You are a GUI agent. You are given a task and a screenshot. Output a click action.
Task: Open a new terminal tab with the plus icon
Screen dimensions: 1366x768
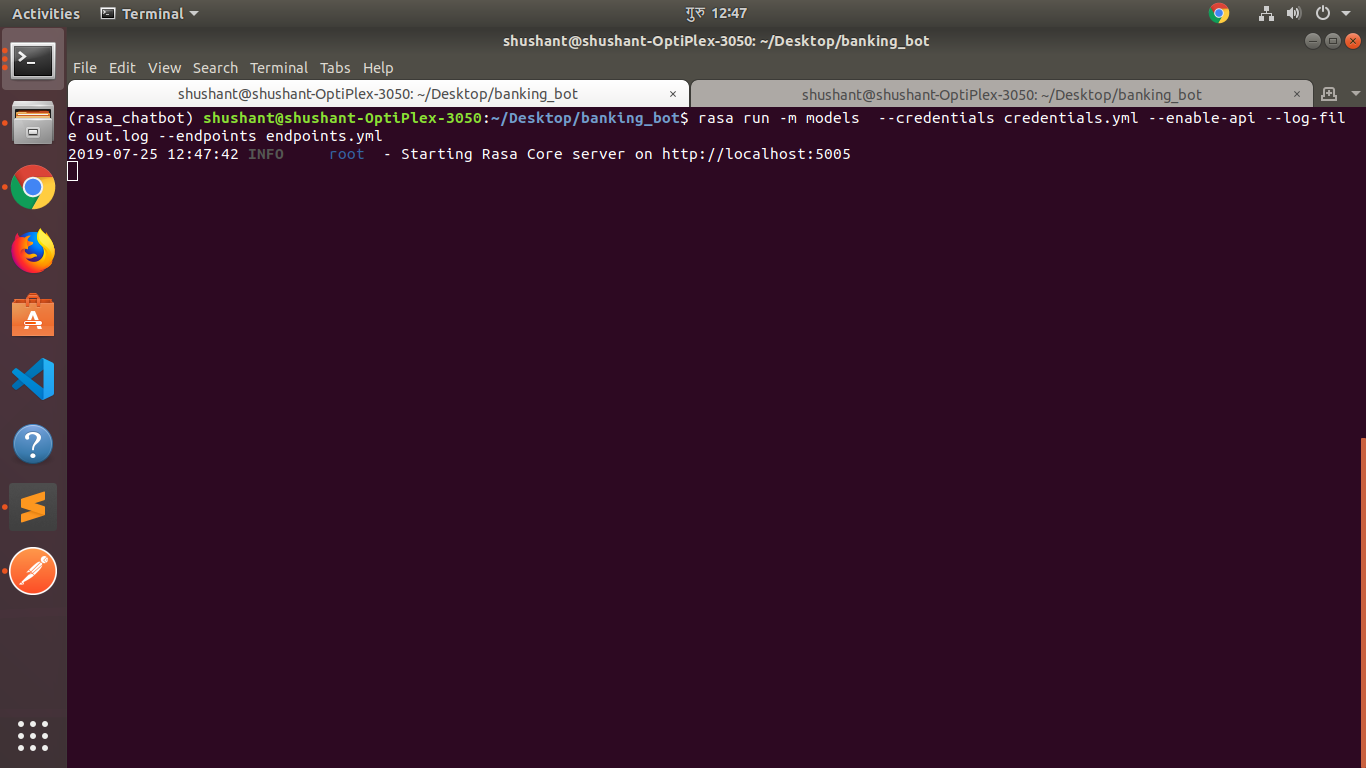pos(1330,93)
